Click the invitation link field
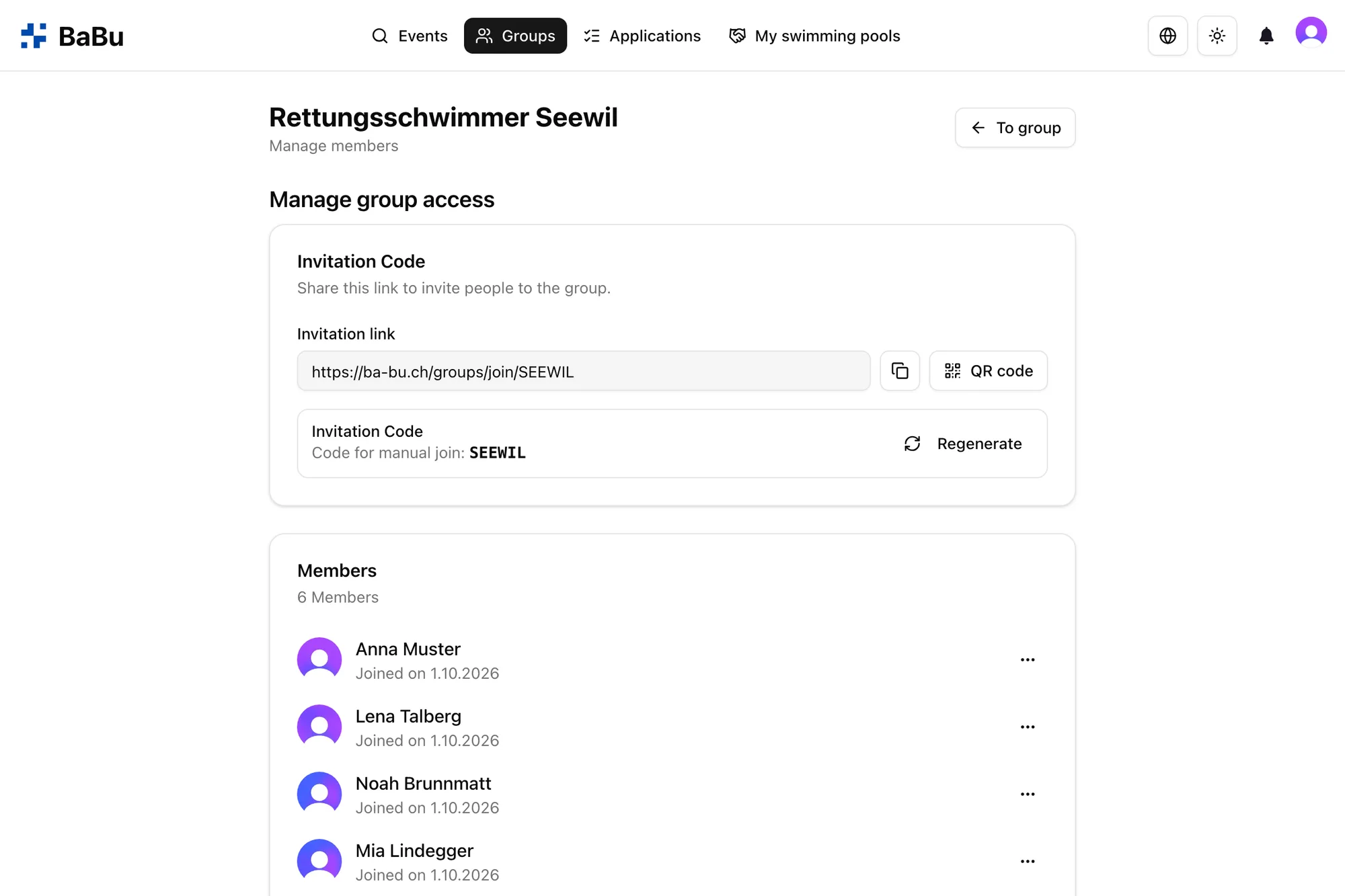Image resolution: width=1345 pixels, height=896 pixels. (584, 371)
